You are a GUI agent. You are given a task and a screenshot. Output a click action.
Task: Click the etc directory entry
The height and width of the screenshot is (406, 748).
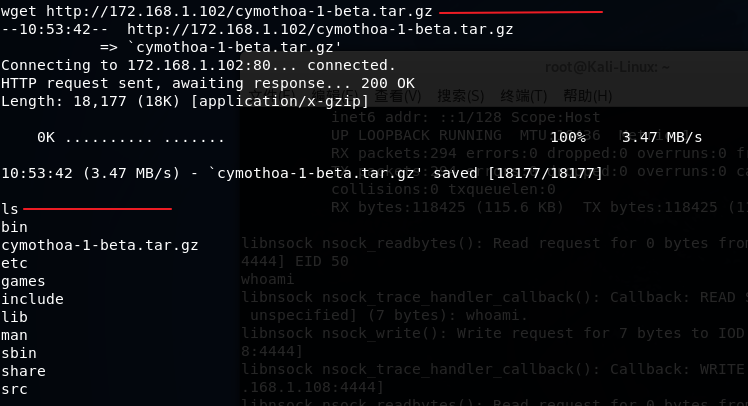click(14, 263)
